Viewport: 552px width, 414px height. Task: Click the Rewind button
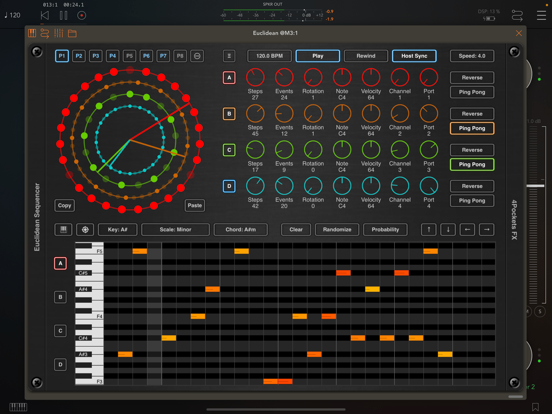click(x=366, y=56)
